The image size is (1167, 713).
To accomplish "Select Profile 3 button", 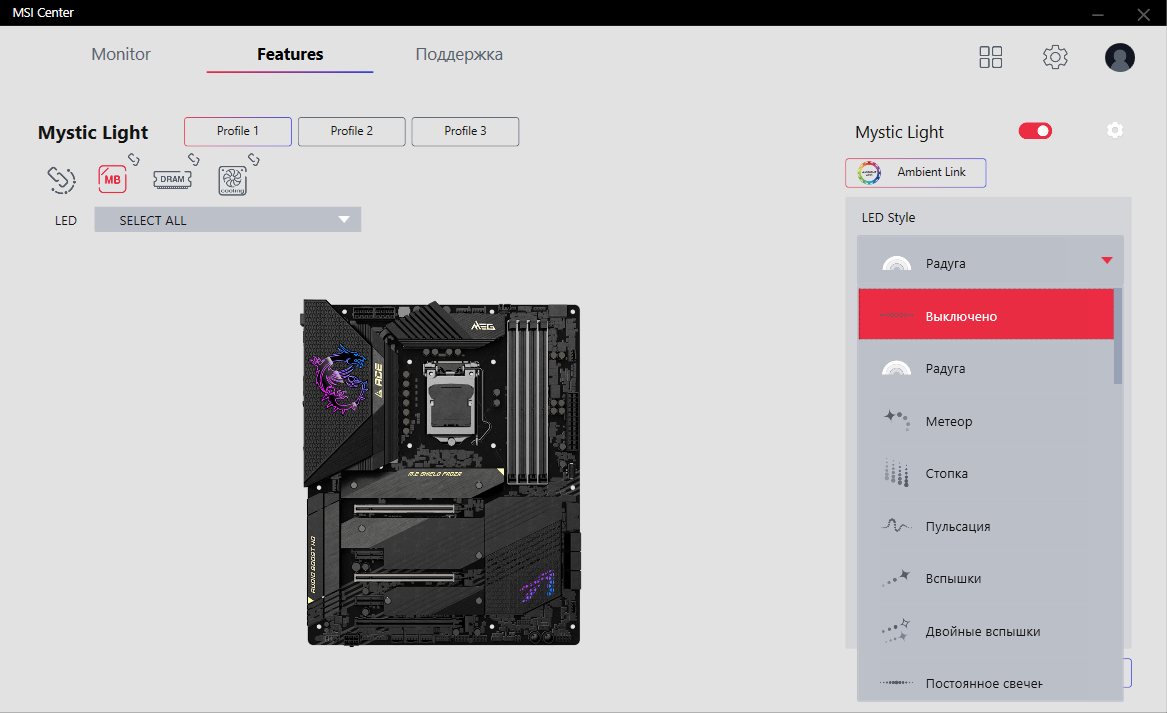I will pyautogui.click(x=465, y=131).
